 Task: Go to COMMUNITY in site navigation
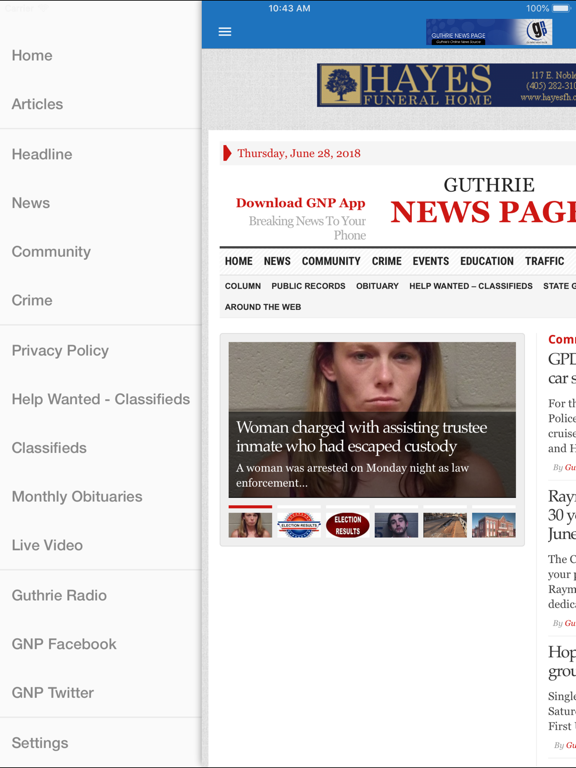click(x=331, y=261)
